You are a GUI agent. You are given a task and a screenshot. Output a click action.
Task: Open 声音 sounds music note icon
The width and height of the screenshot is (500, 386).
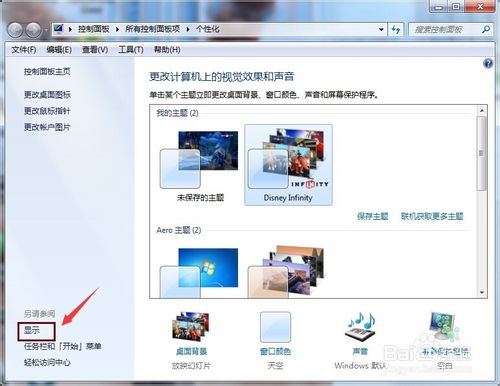[360, 326]
